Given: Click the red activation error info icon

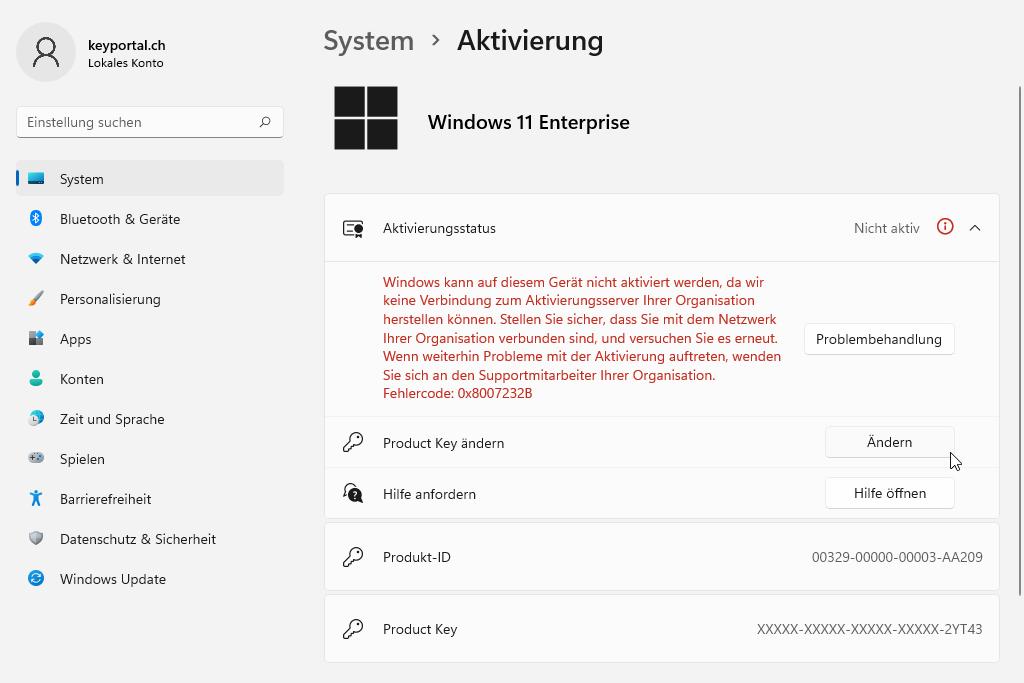Looking at the screenshot, I should click(x=945, y=227).
